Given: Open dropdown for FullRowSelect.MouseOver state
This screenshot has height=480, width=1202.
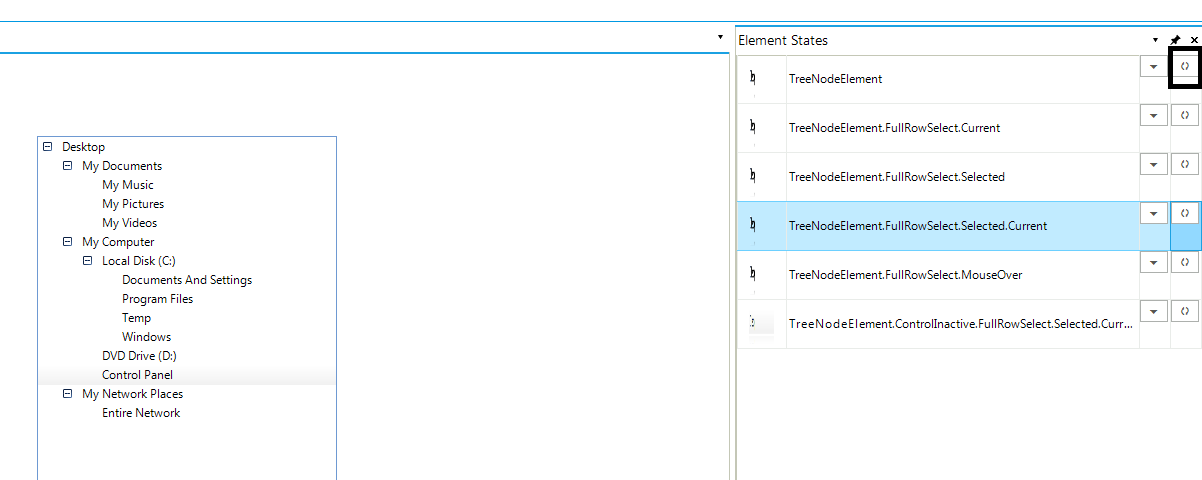Looking at the screenshot, I should tap(1154, 261).
